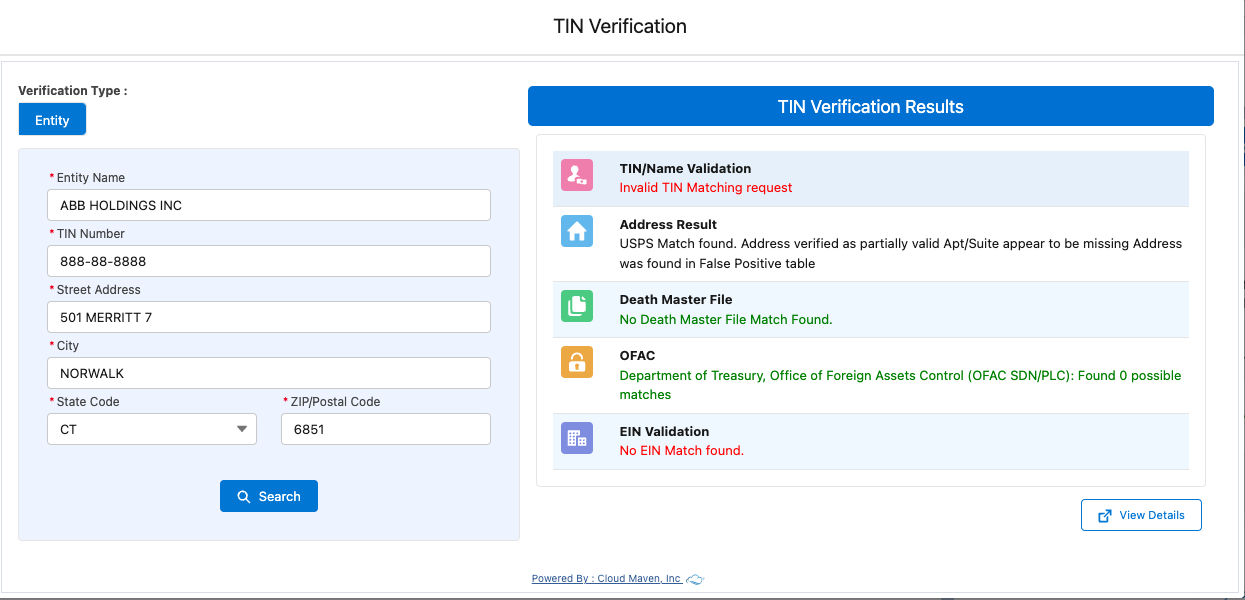Click the ZIP/Postal Code field

point(385,428)
